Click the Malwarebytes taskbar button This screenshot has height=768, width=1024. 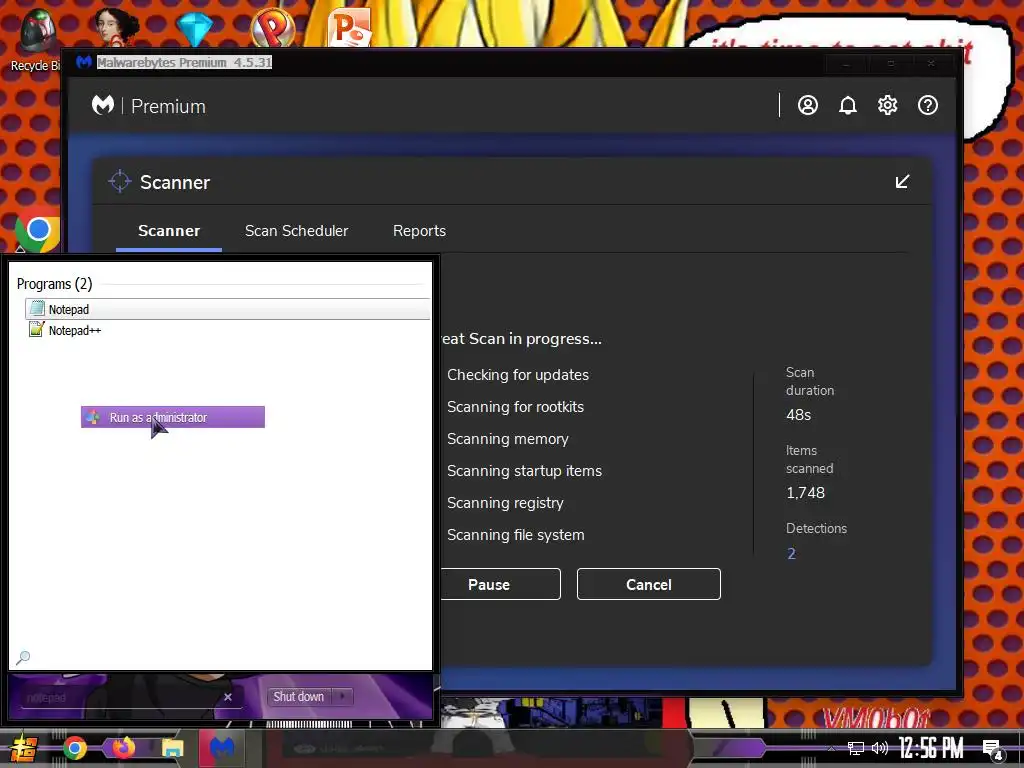(222, 748)
